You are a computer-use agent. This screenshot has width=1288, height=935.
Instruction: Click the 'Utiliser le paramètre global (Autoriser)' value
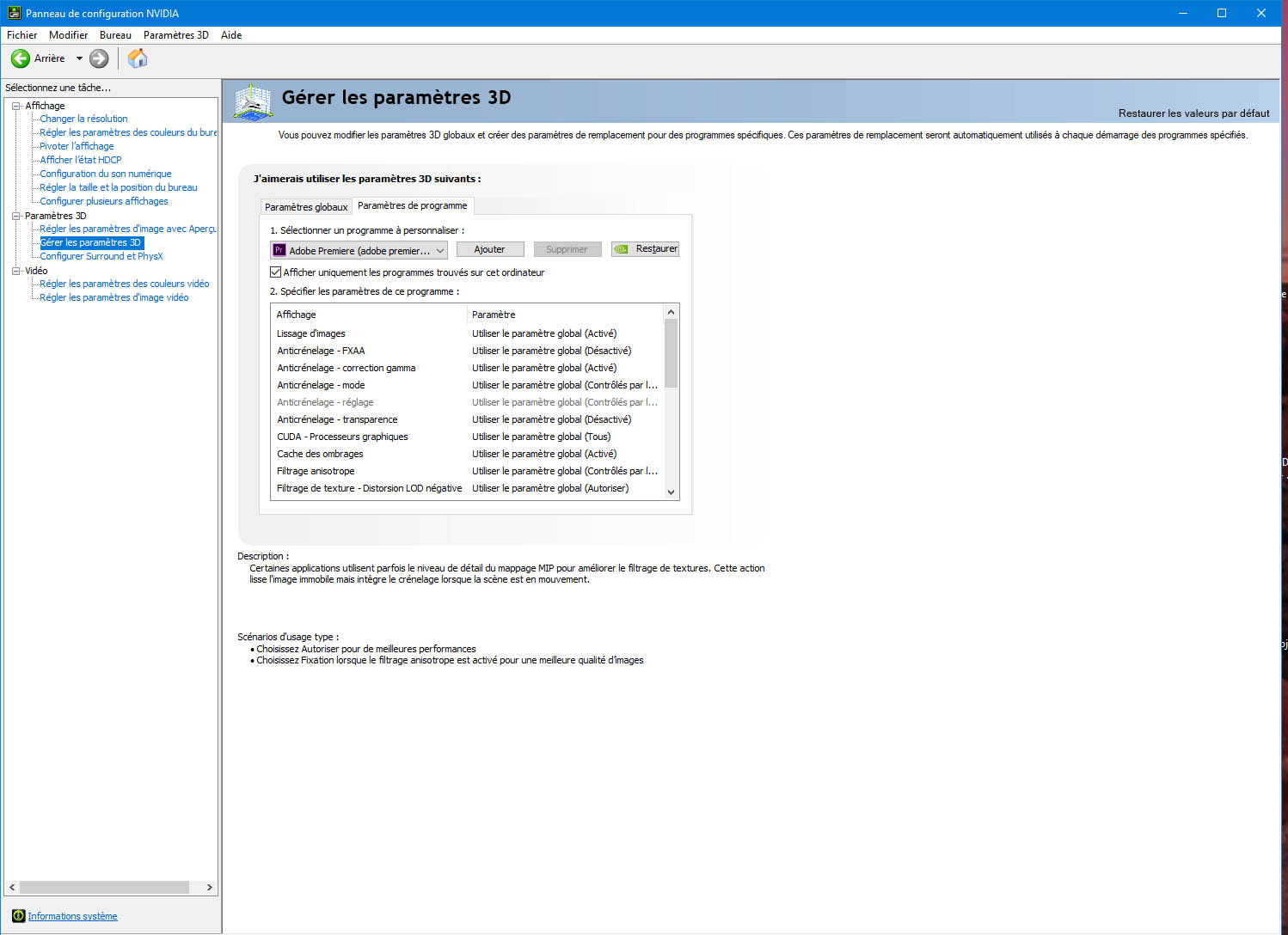coord(550,488)
